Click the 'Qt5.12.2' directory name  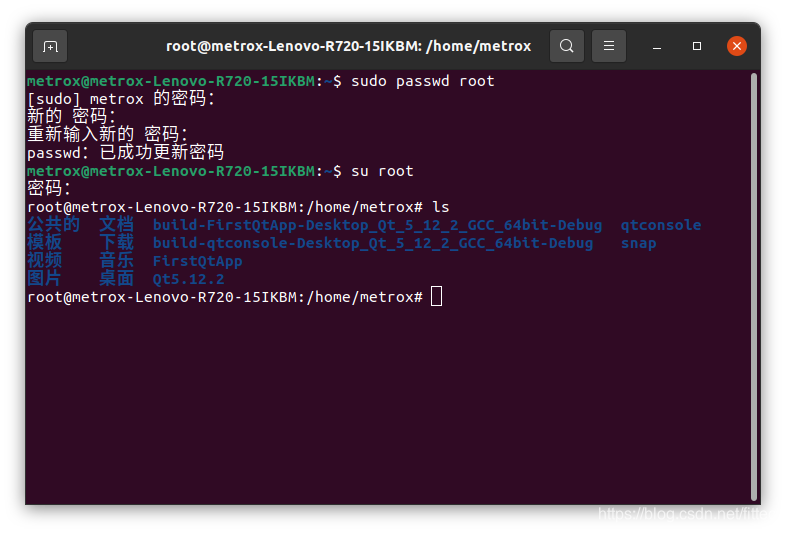(x=188, y=279)
